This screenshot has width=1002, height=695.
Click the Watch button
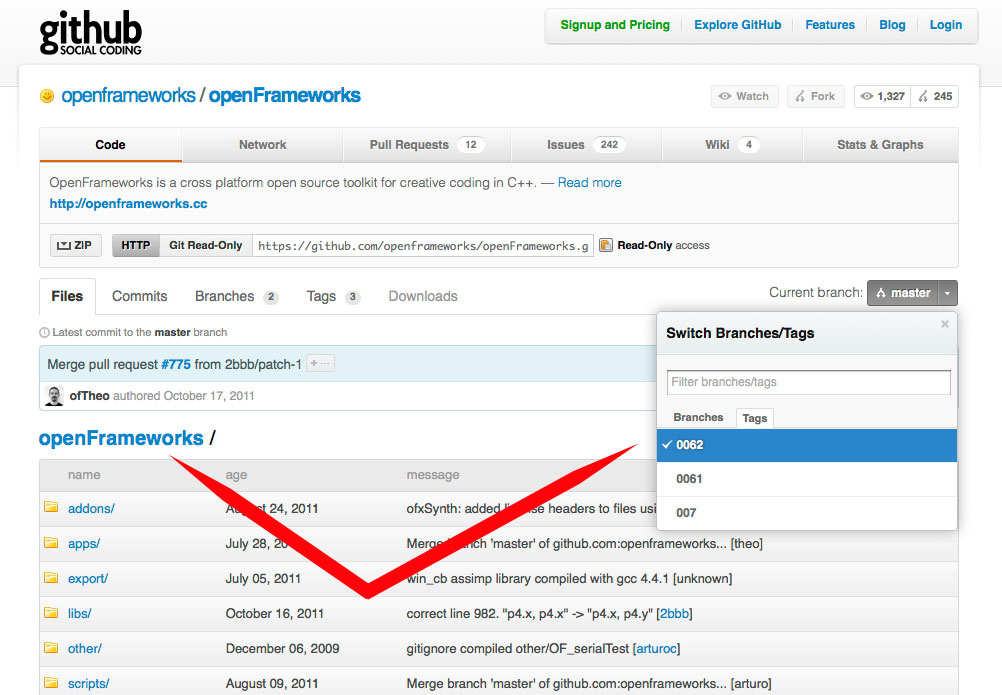click(744, 96)
